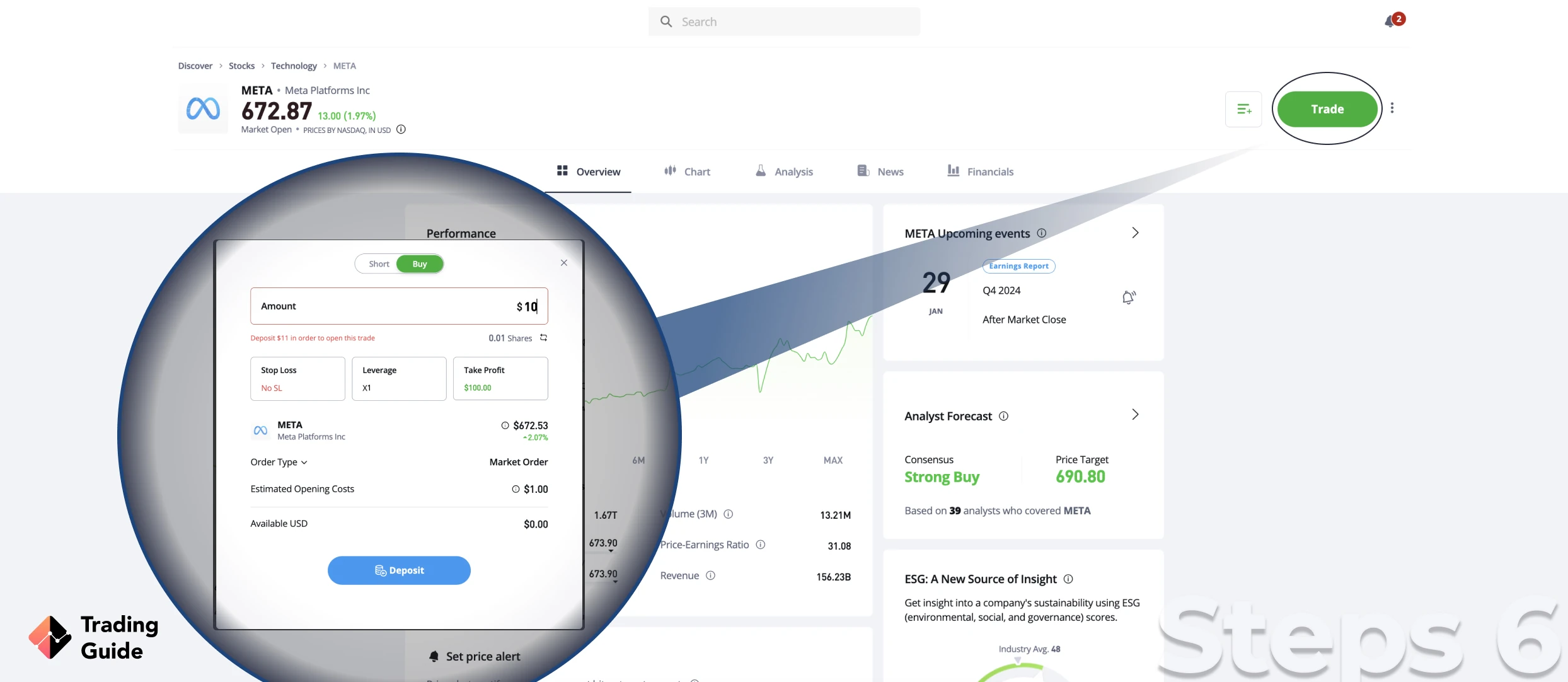Select 6M performance range
The image size is (1568, 682).
pos(638,461)
